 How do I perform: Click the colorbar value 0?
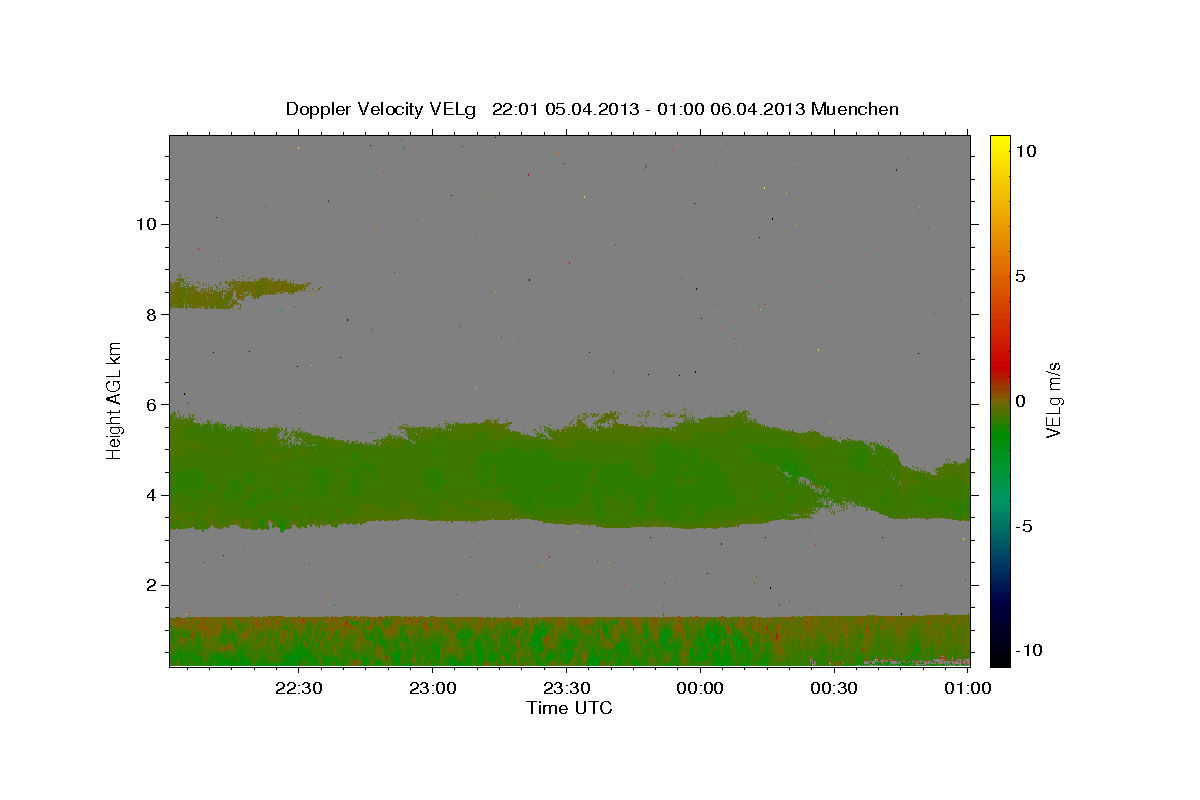[1020, 401]
